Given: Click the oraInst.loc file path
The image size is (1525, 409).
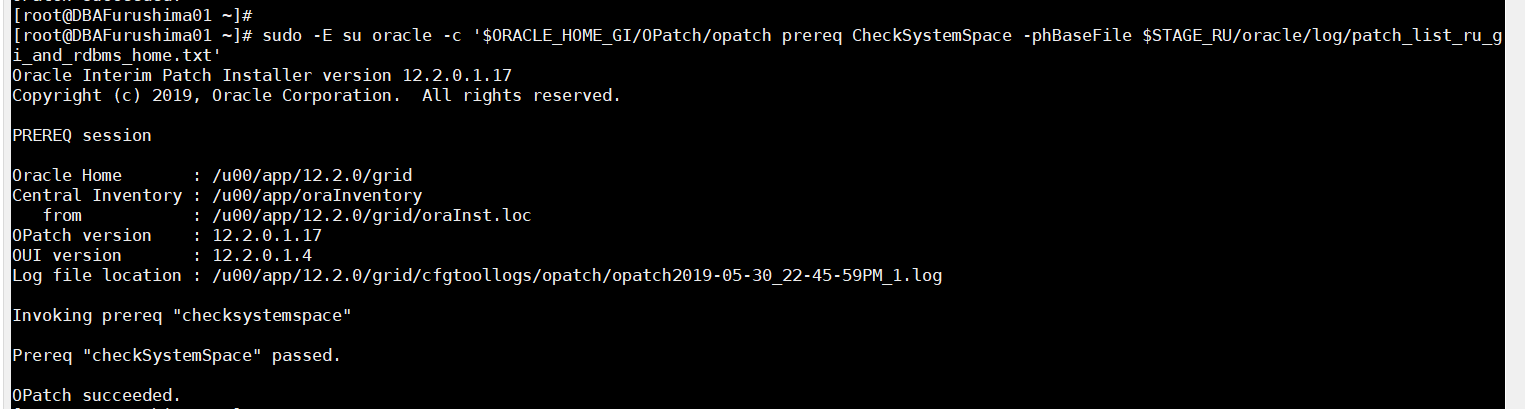Looking at the screenshot, I should point(372,216).
